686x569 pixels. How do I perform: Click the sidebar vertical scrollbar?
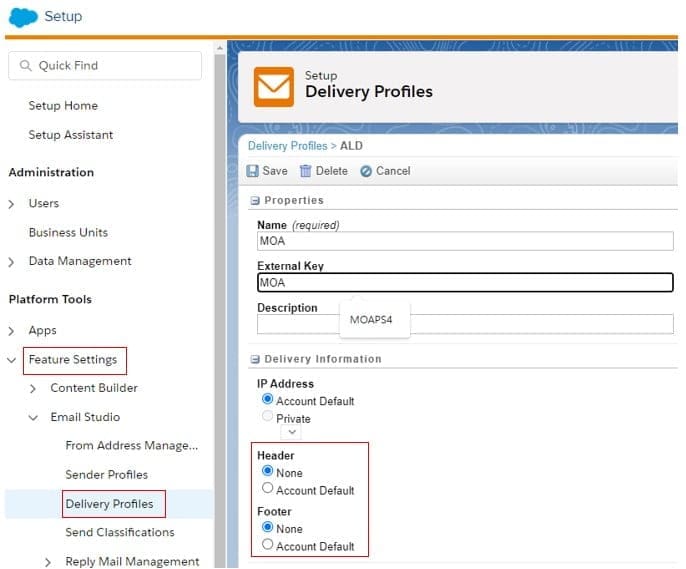pos(220,300)
